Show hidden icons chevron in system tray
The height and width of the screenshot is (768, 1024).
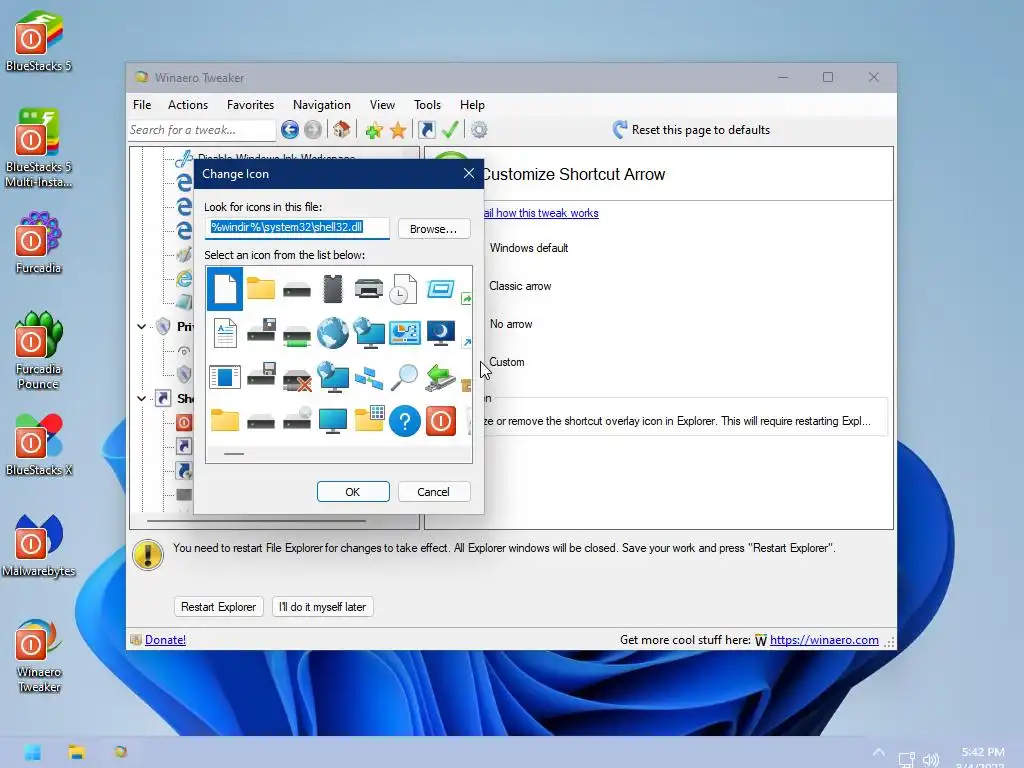coord(879,752)
